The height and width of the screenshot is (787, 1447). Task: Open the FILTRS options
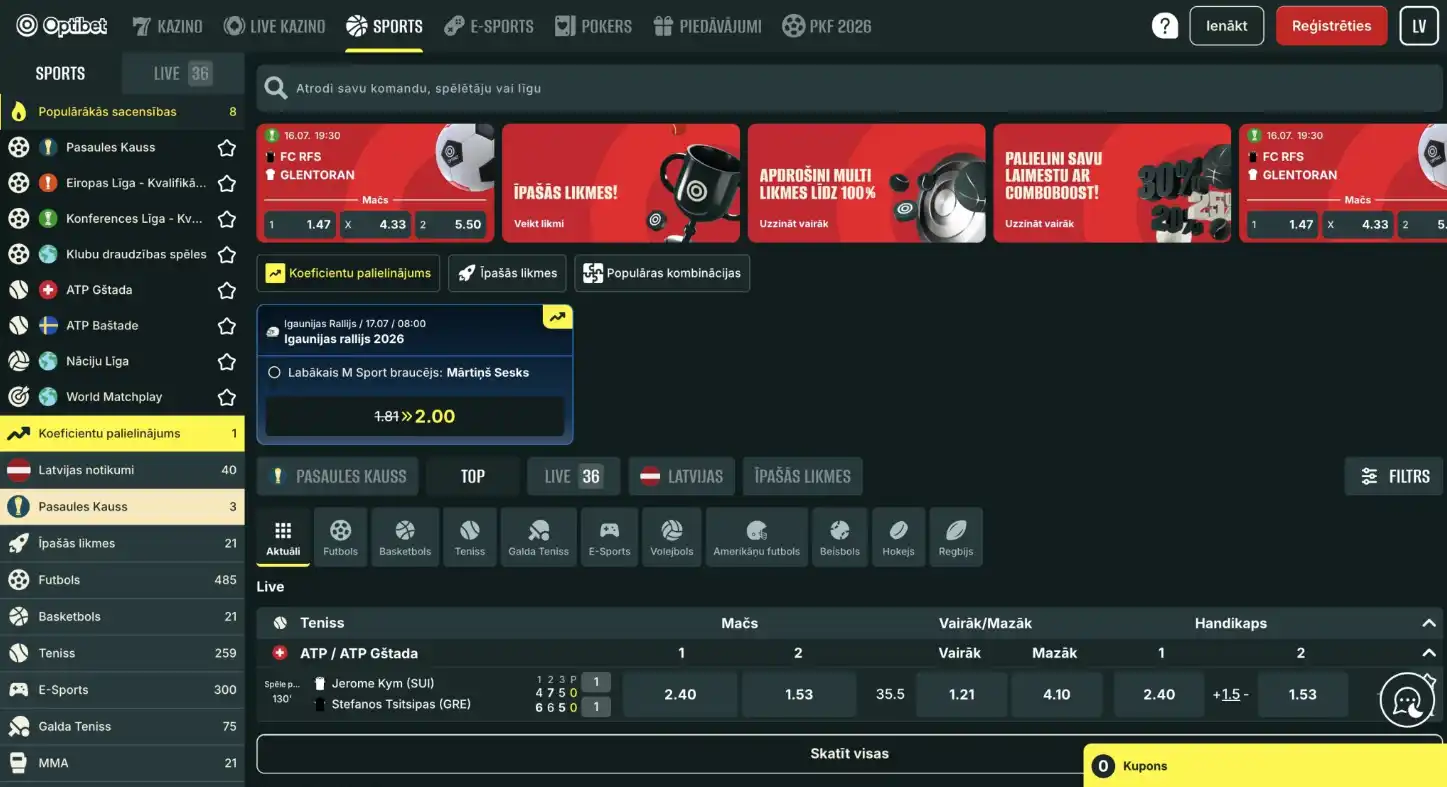(x=1394, y=477)
